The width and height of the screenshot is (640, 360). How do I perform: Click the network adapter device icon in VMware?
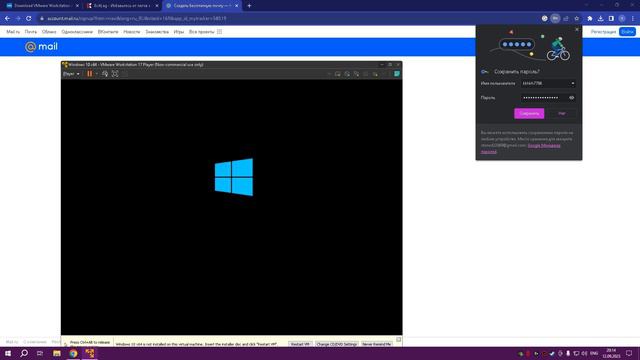pyautogui.click(x=356, y=74)
